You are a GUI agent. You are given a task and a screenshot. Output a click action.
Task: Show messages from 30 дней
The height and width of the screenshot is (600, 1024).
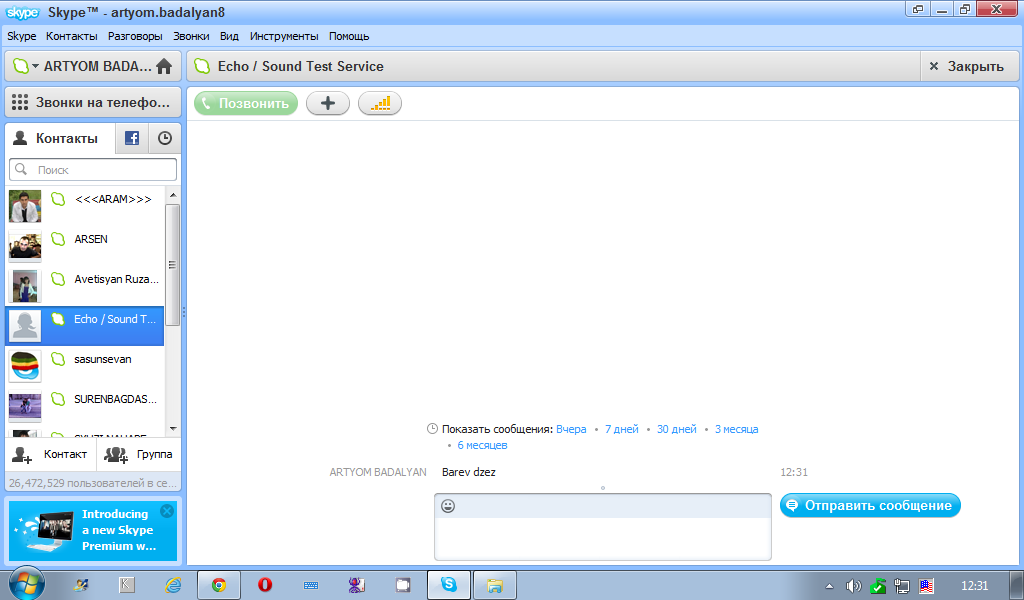677,429
